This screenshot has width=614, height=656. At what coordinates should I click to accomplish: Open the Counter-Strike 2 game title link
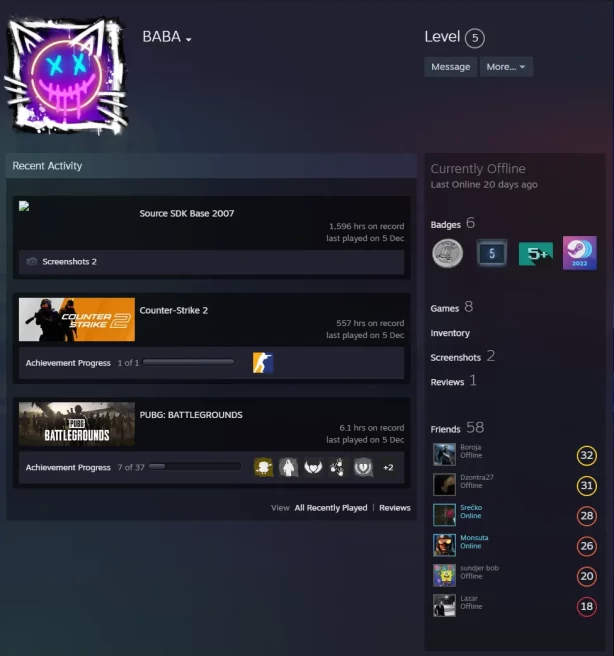(174, 310)
